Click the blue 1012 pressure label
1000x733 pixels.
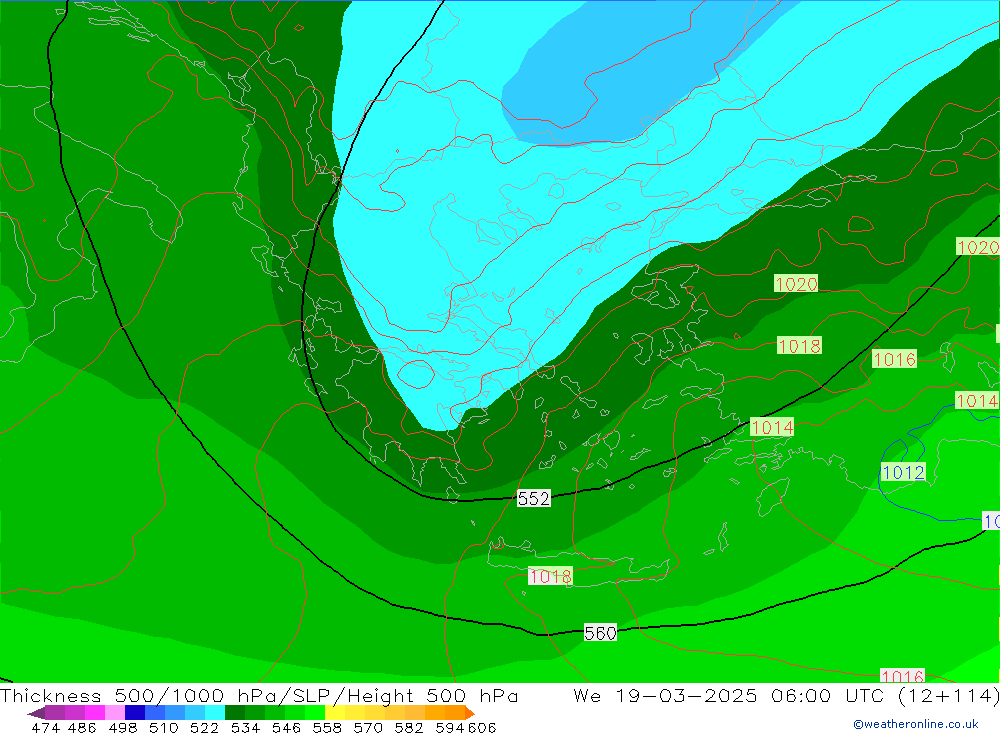tap(902, 472)
